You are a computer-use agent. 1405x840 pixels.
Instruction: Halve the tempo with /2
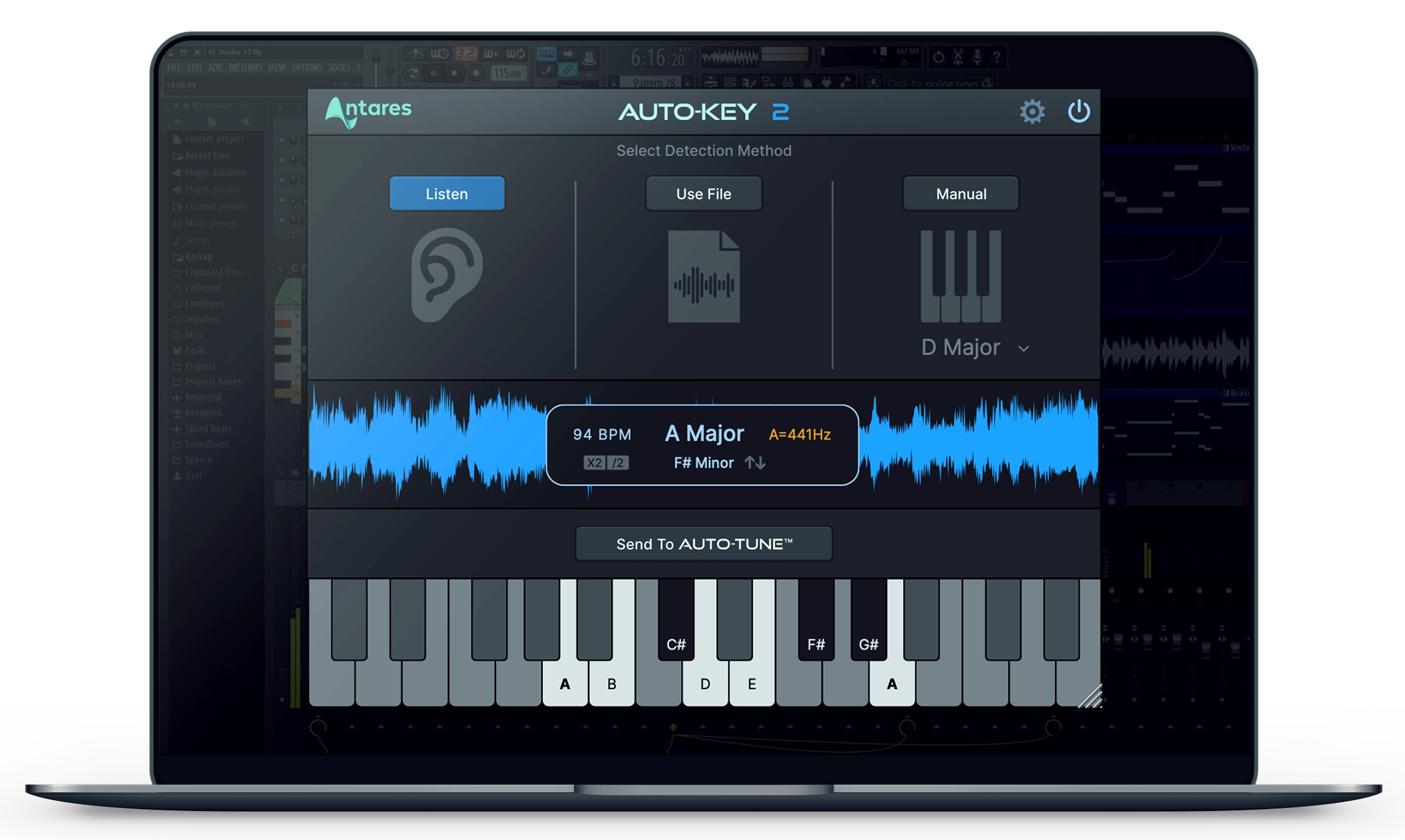618,463
